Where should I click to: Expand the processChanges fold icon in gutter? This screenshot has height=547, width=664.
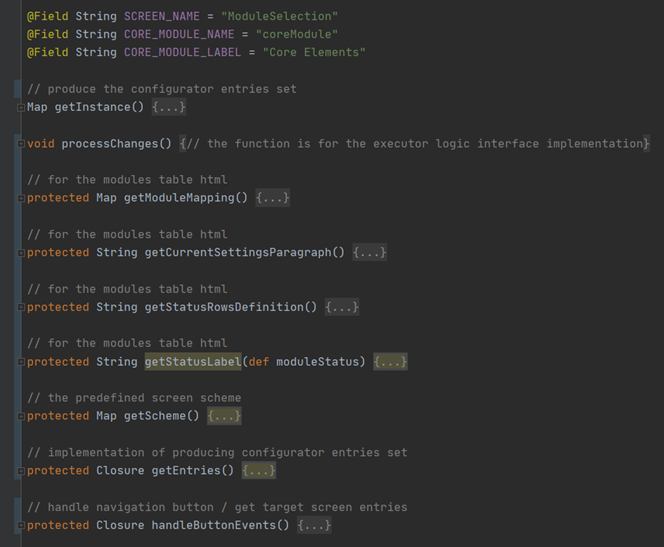click(21, 144)
